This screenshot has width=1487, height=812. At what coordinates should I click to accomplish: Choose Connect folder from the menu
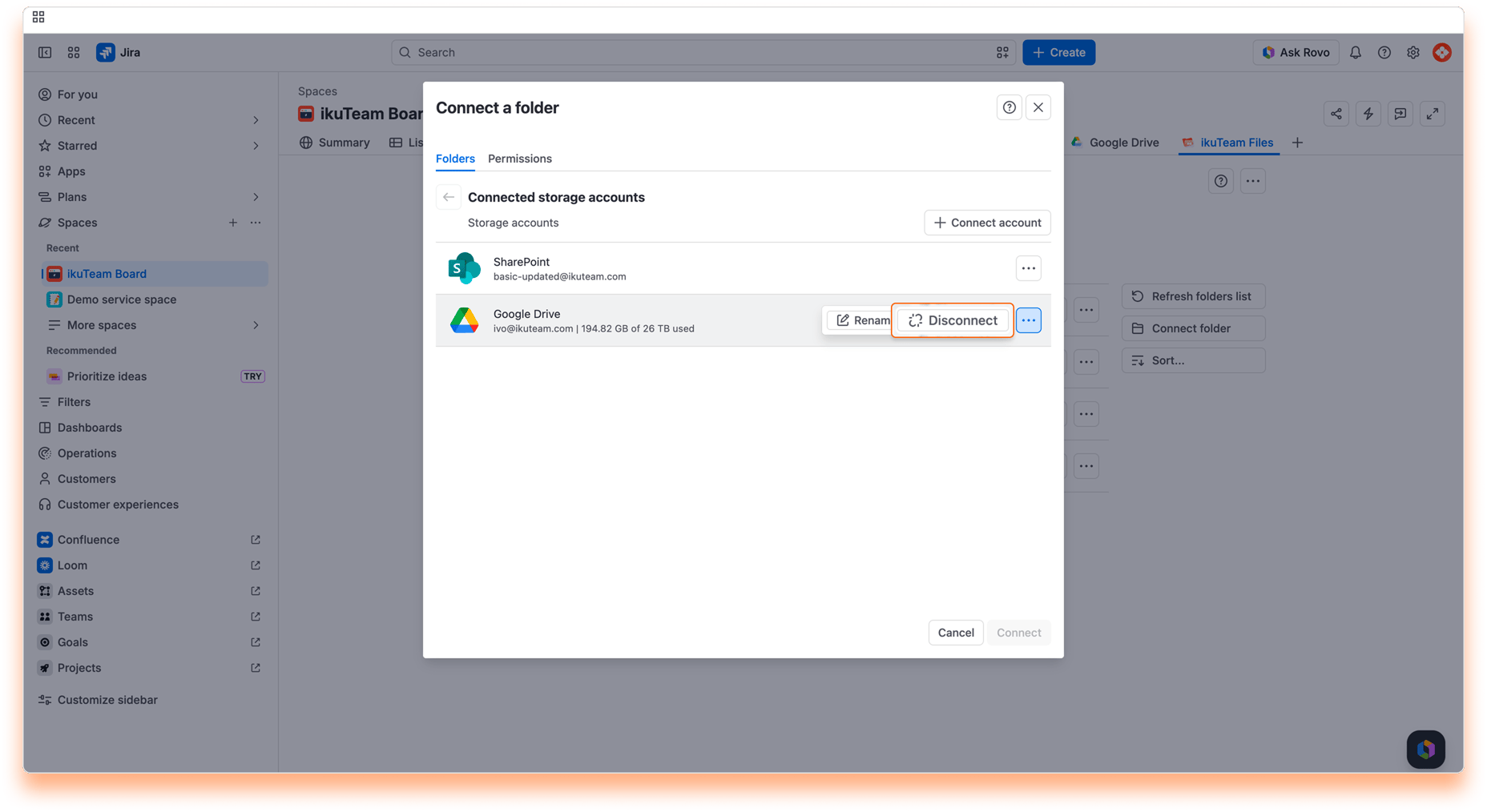(x=1194, y=328)
